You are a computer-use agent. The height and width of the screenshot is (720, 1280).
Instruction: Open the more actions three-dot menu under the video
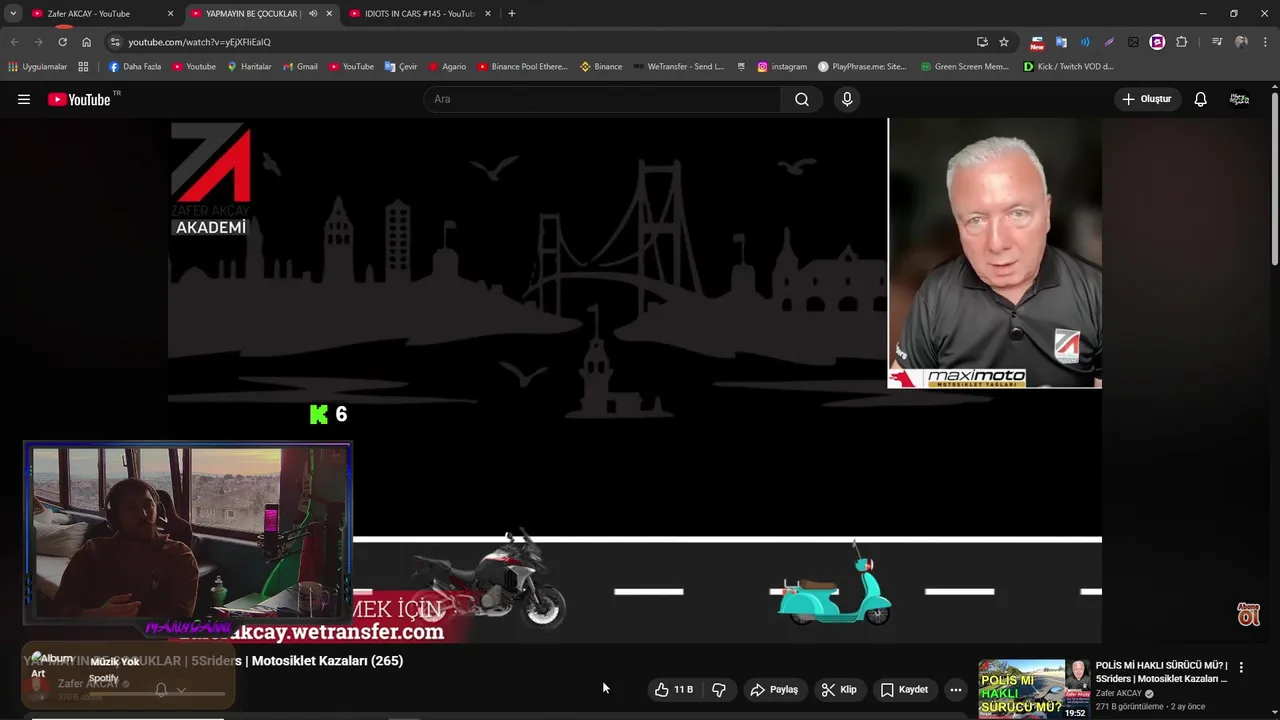956,689
